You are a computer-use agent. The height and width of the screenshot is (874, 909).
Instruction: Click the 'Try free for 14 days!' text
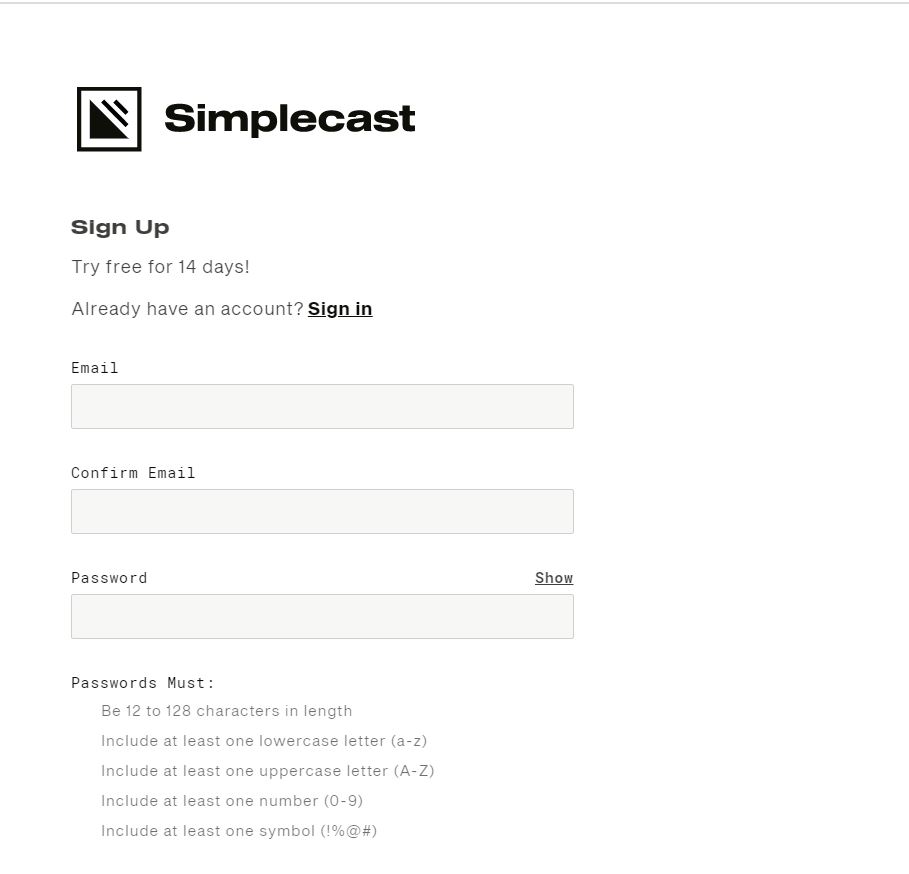(160, 267)
